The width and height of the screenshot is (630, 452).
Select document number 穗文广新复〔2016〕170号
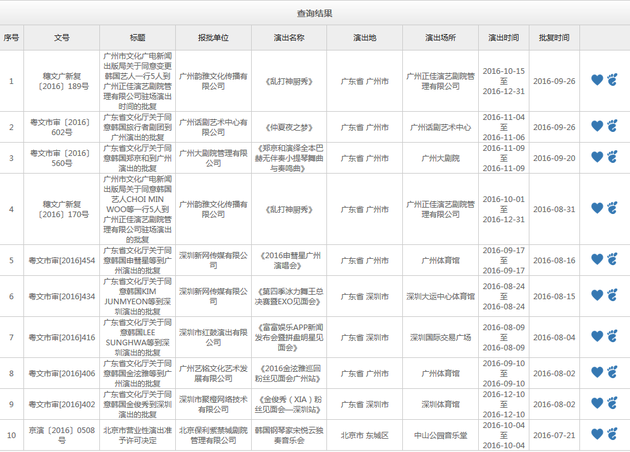62,209
